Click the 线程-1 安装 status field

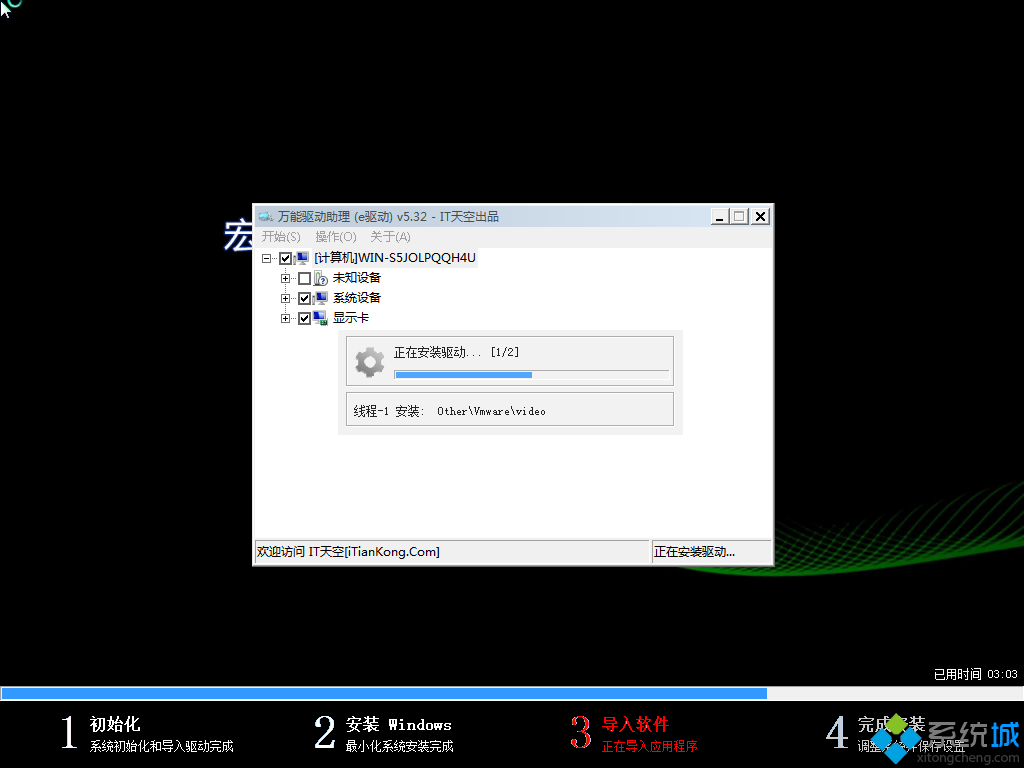(x=510, y=409)
